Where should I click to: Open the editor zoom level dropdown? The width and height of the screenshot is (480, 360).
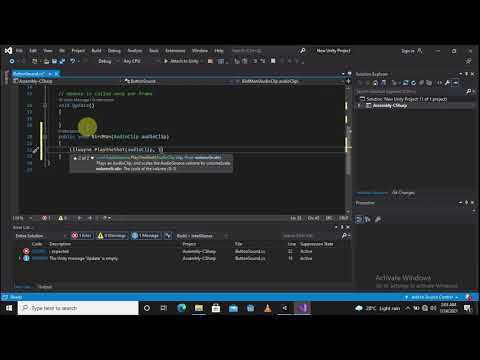[x=22, y=218]
